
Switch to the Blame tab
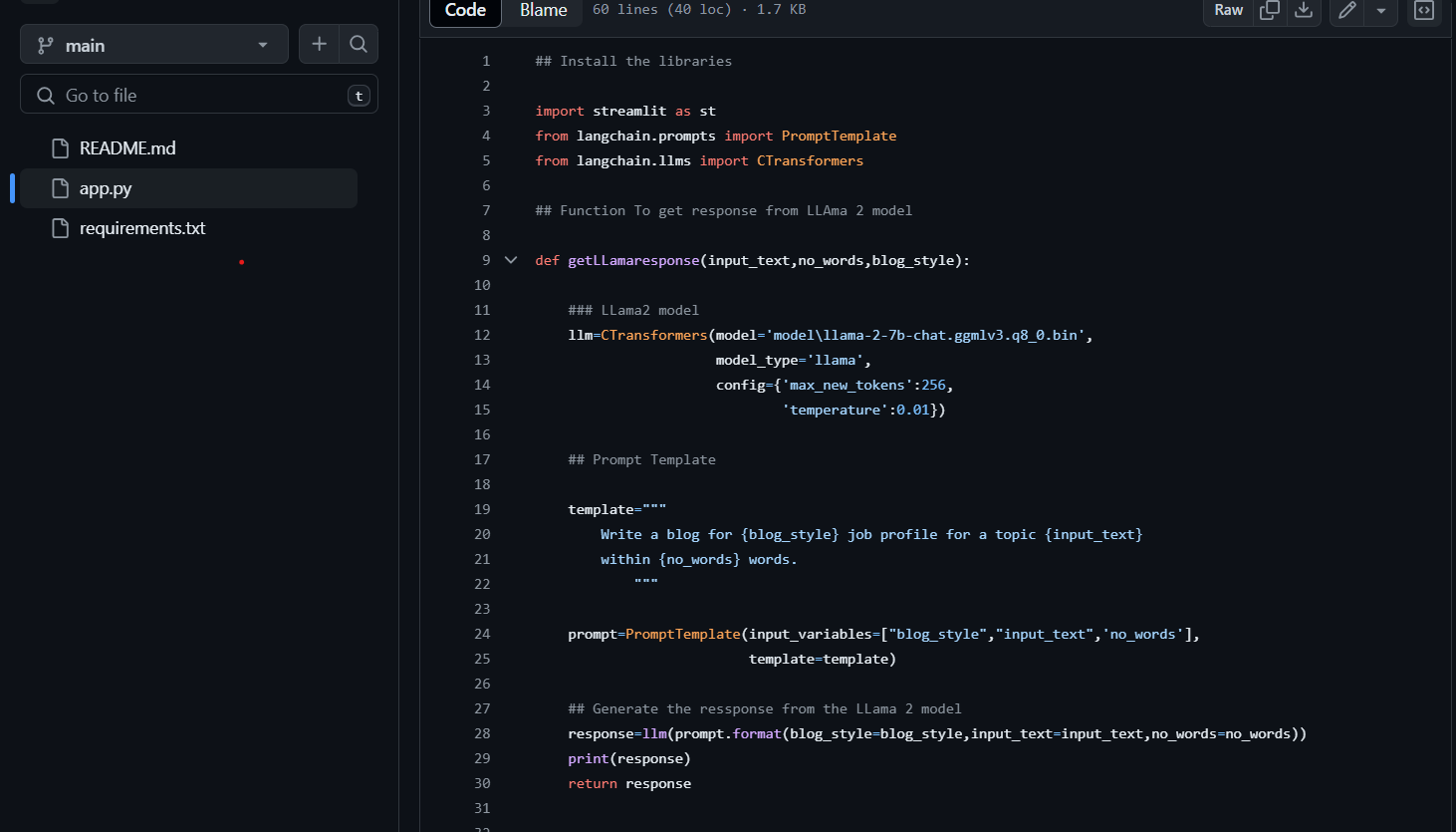543,10
